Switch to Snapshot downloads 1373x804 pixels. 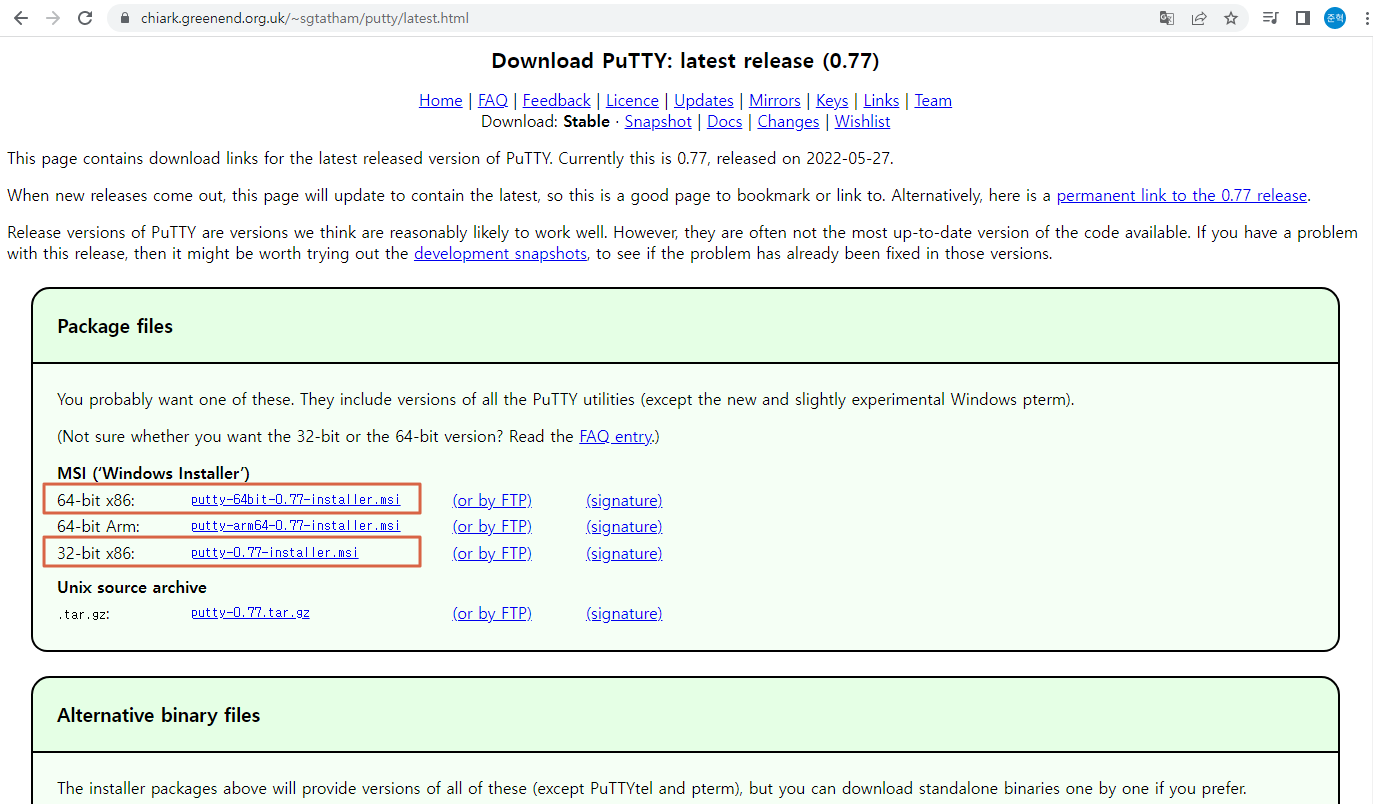(x=658, y=121)
